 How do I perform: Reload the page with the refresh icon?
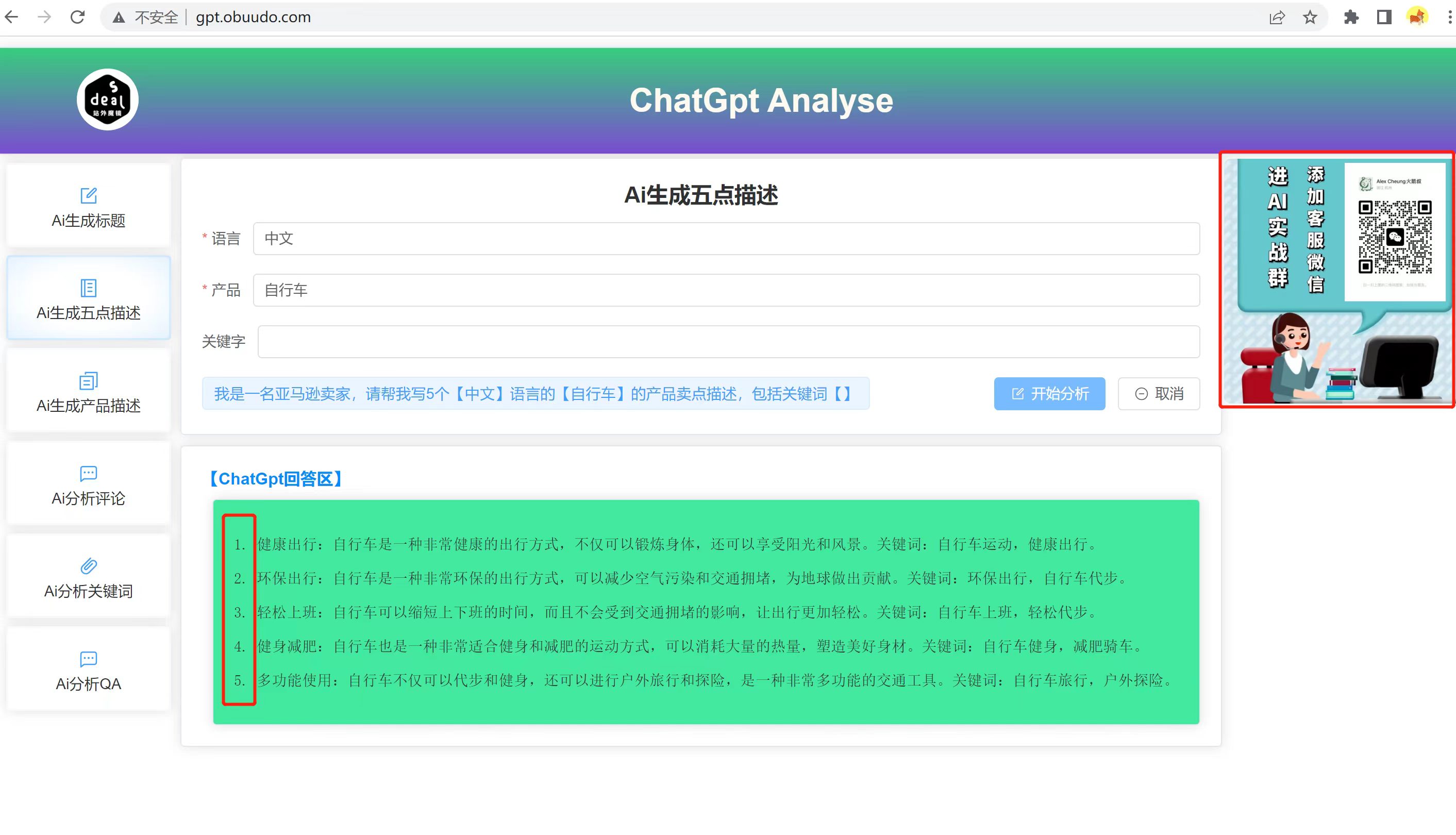click(x=77, y=17)
